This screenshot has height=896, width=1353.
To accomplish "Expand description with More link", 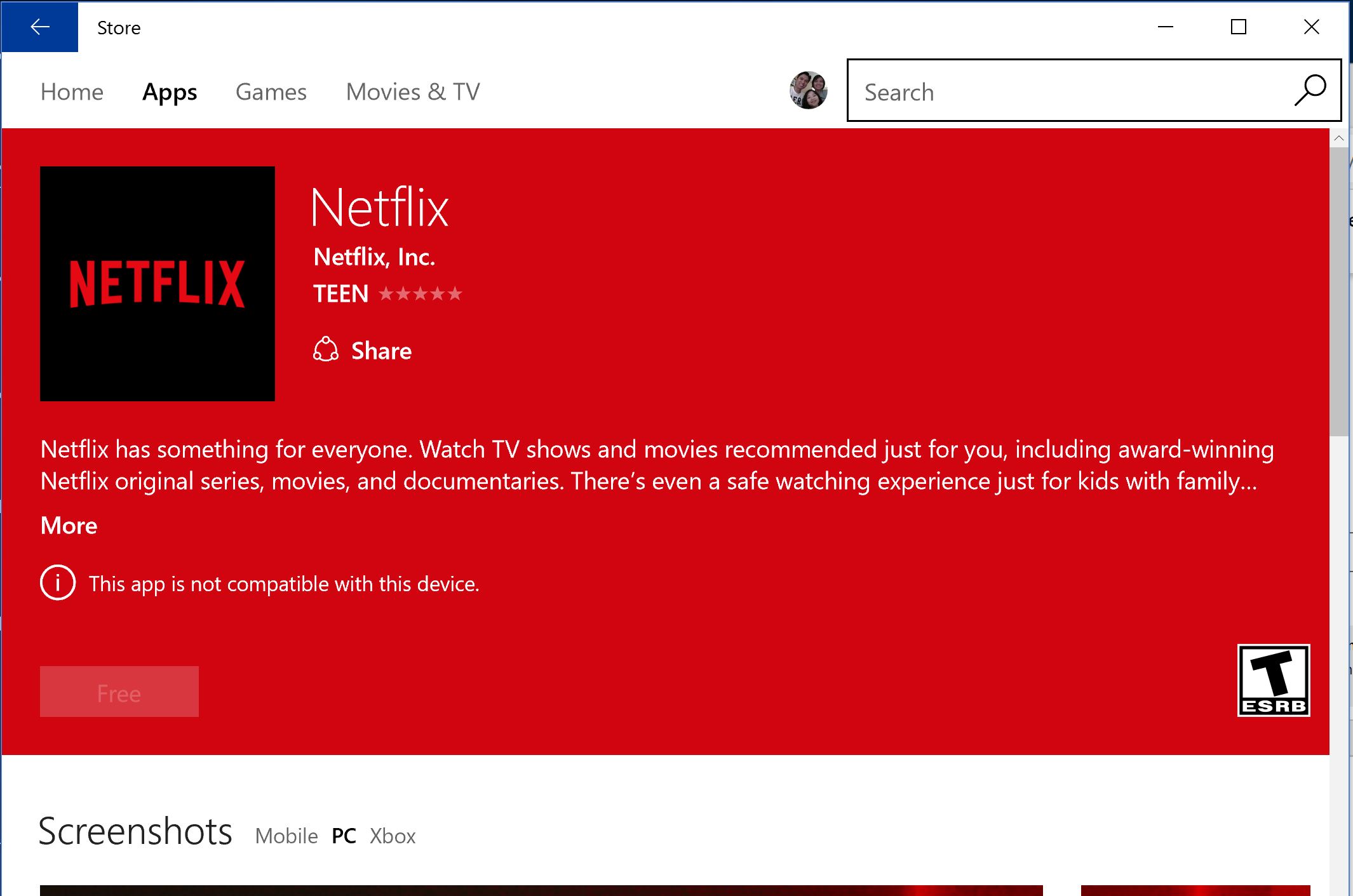I will (x=69, y=526).
